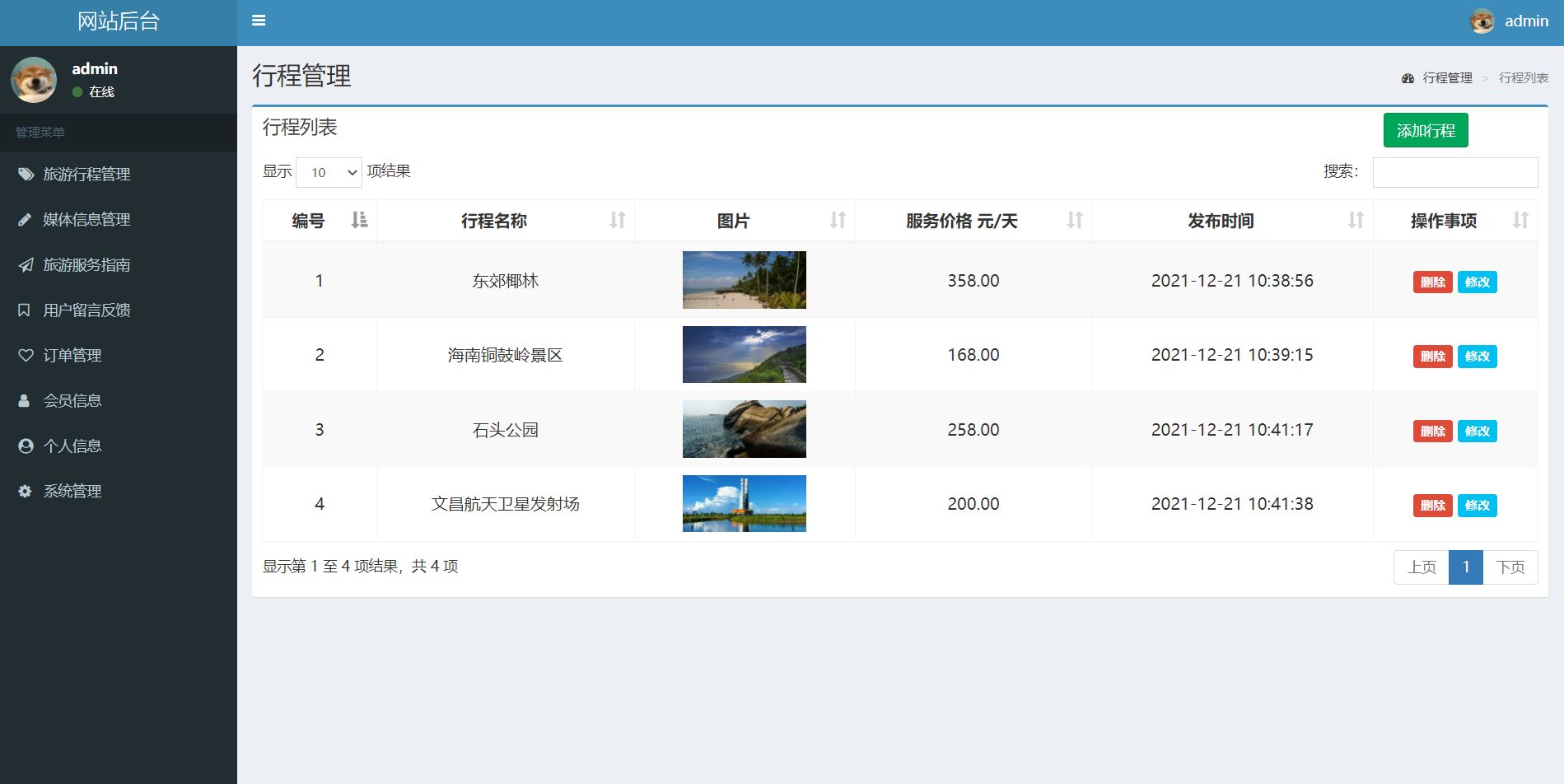The image size is (1564, 784).
Task: Delete the 文昌航天卫星发射场 row
Action: (1433, 505)
